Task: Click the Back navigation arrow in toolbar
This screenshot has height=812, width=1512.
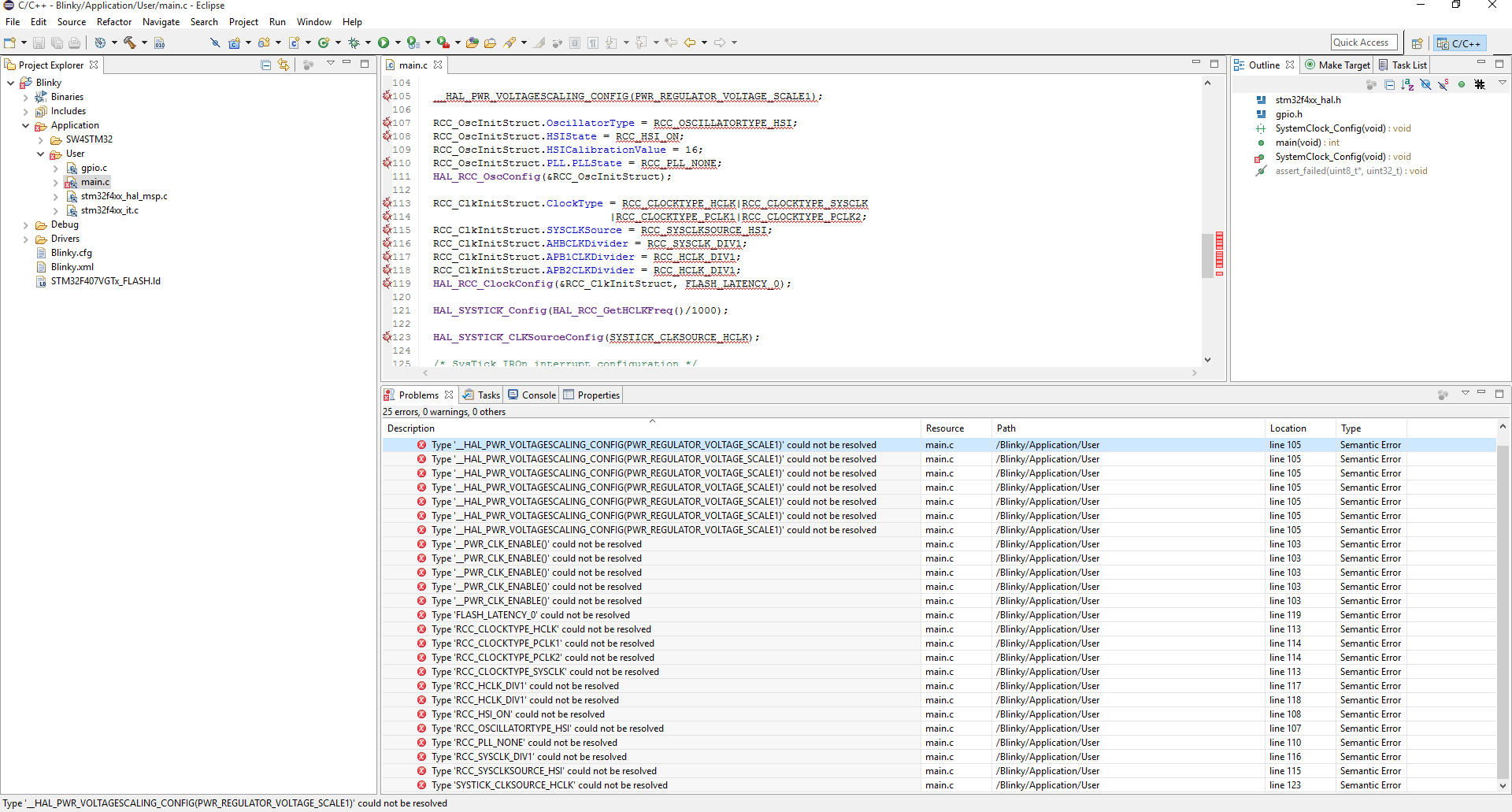Action: coord(690,43)
